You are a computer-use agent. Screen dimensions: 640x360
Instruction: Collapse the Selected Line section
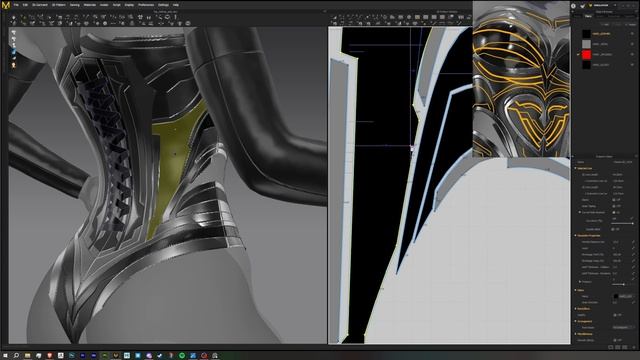[576, 168]
